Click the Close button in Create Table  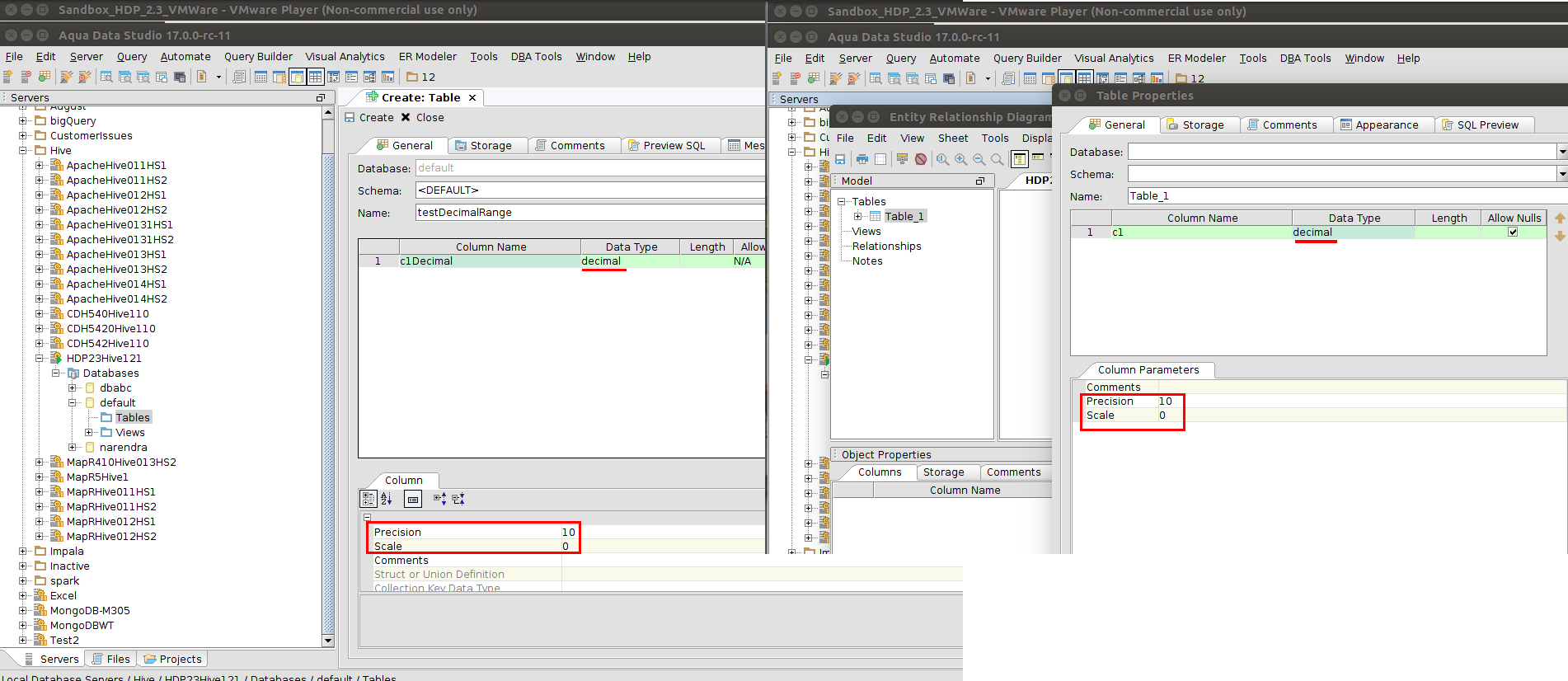[422, 118]
